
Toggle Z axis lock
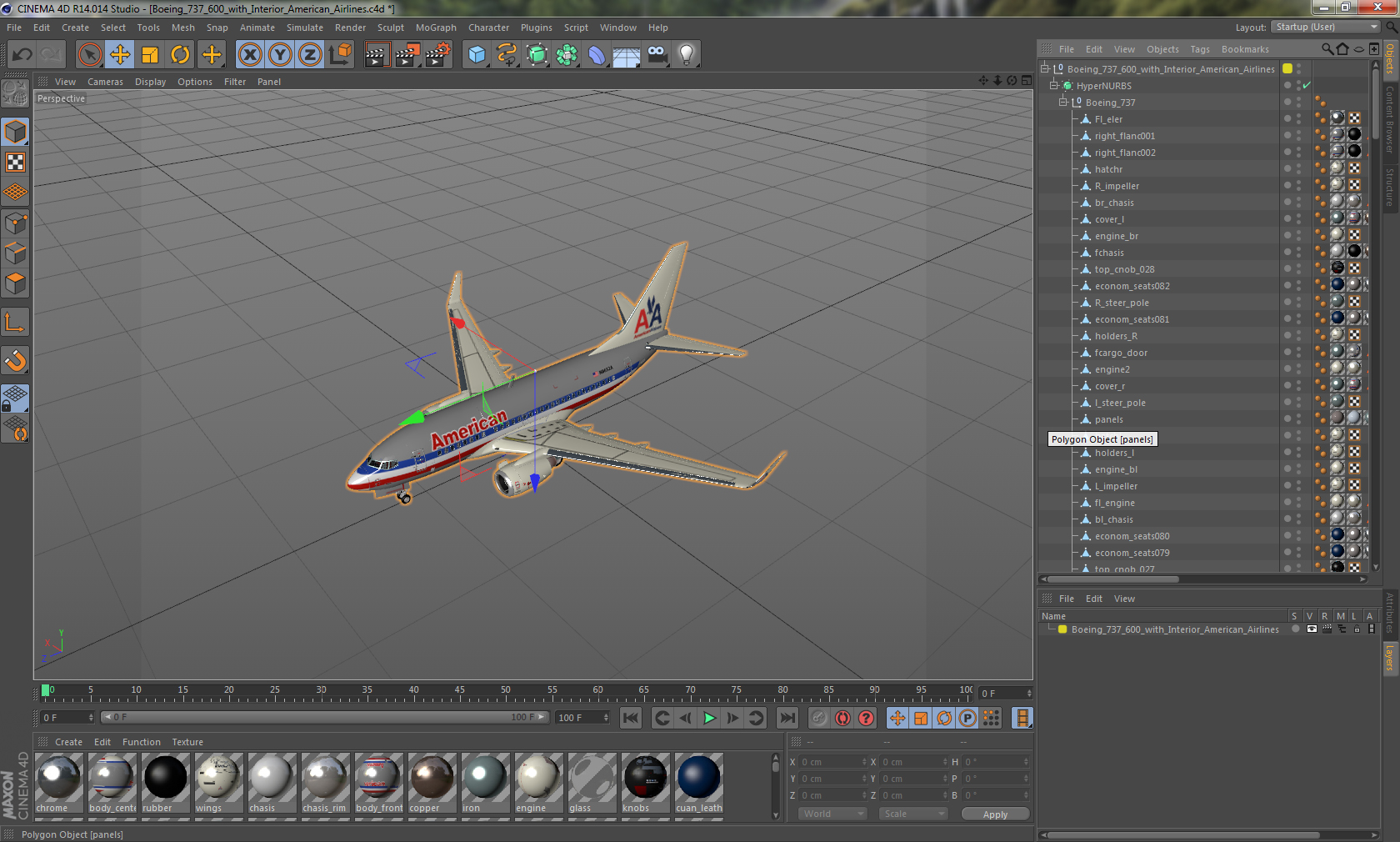tap(310, 55)
